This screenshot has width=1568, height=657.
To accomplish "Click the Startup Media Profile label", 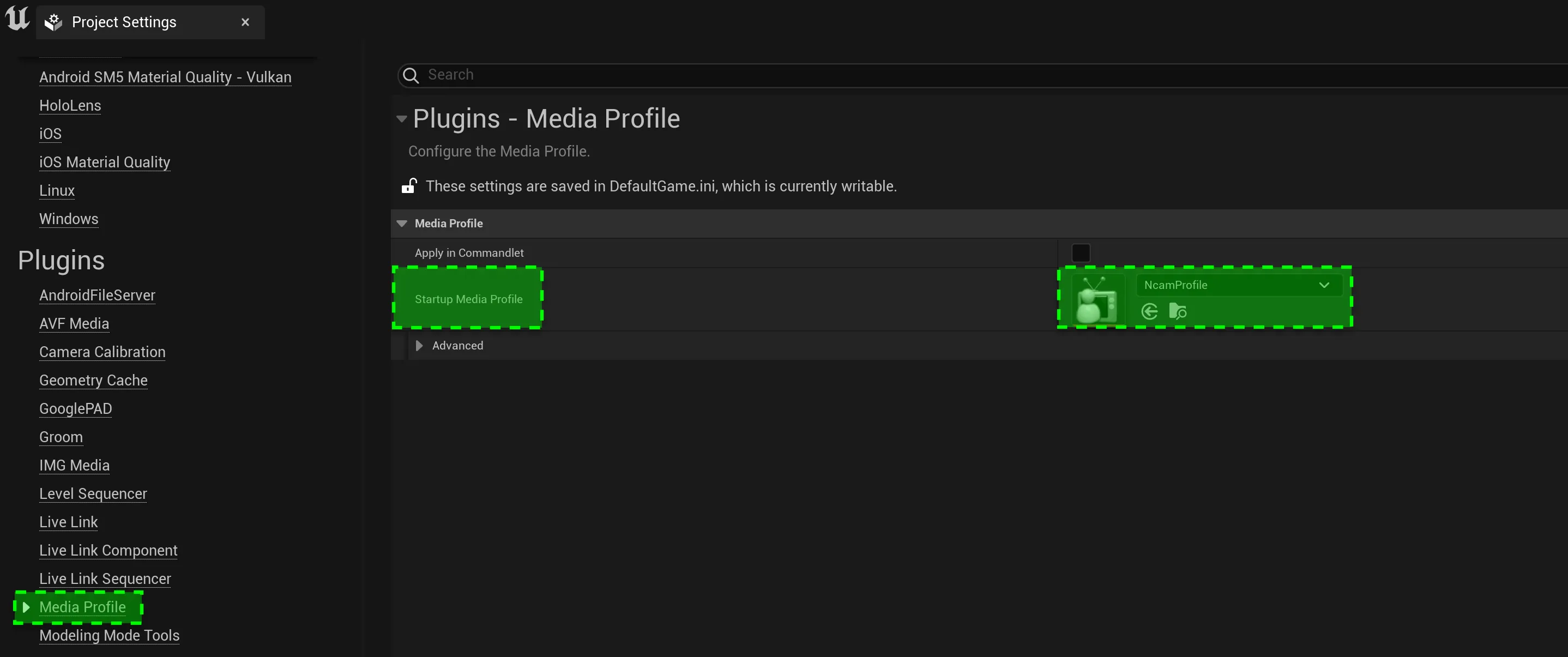I will click(x=469, y=299).
